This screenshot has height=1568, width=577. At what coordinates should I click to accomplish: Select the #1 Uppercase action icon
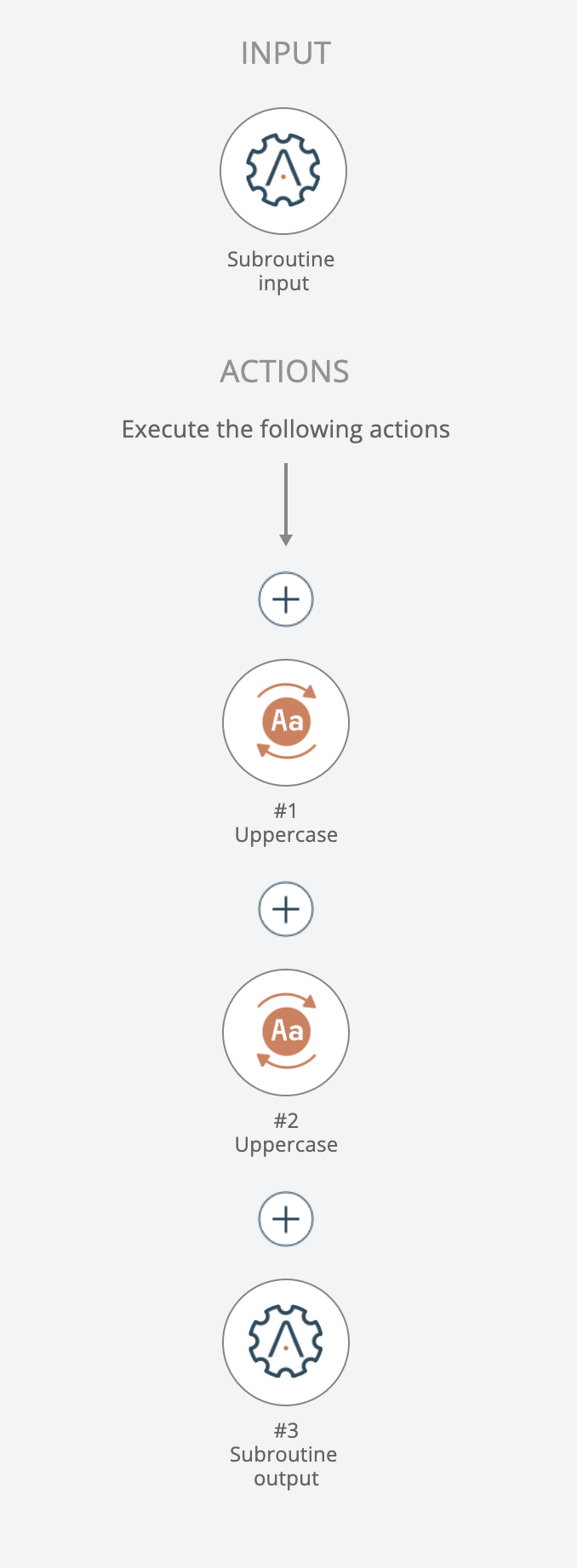[x=286, y=723]
